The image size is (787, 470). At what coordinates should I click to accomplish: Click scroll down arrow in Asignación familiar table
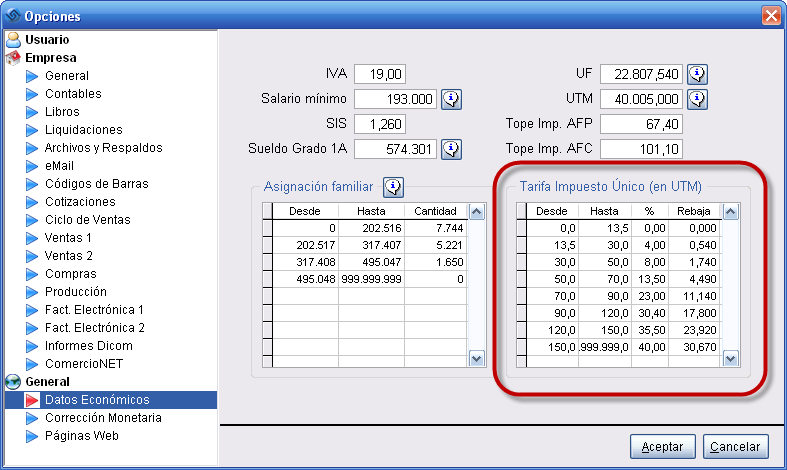click(x=476, y=359)
